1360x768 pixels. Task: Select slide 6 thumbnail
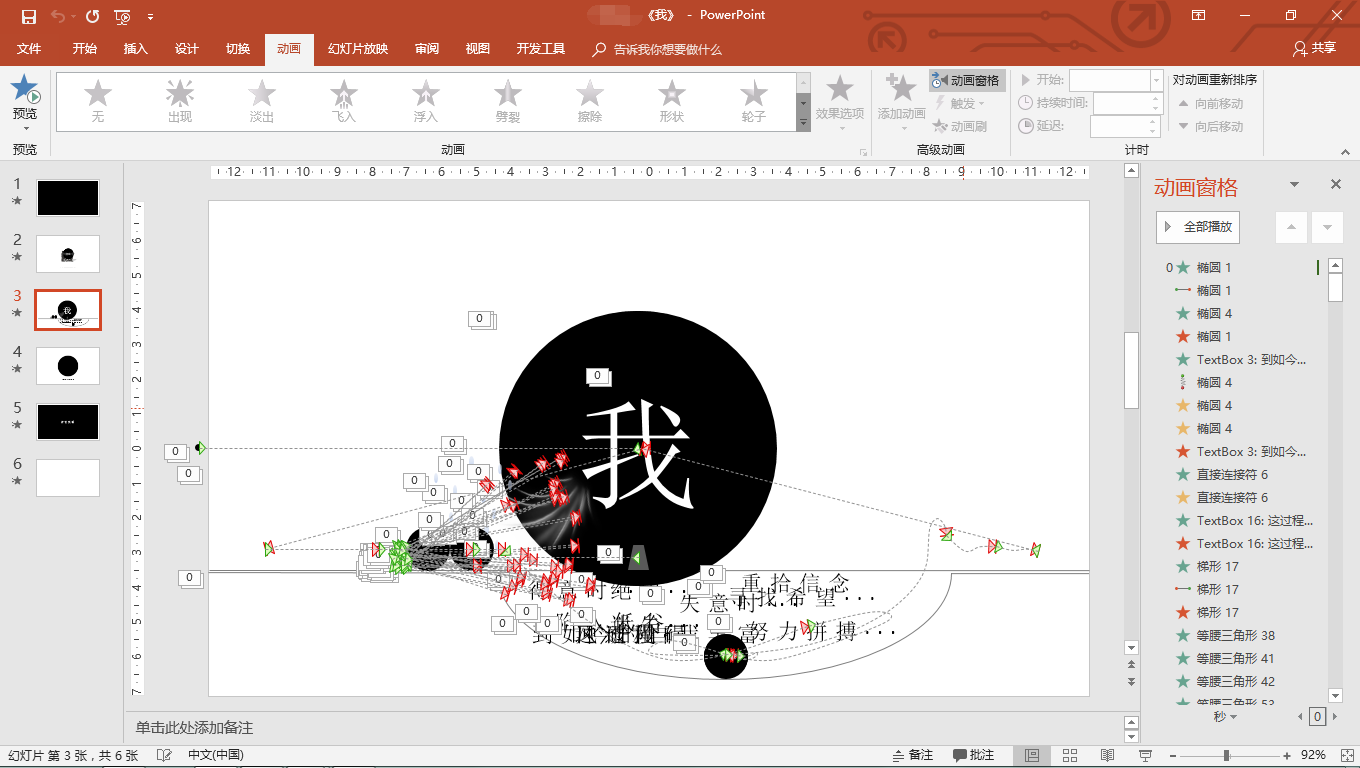tap(68, 478)
